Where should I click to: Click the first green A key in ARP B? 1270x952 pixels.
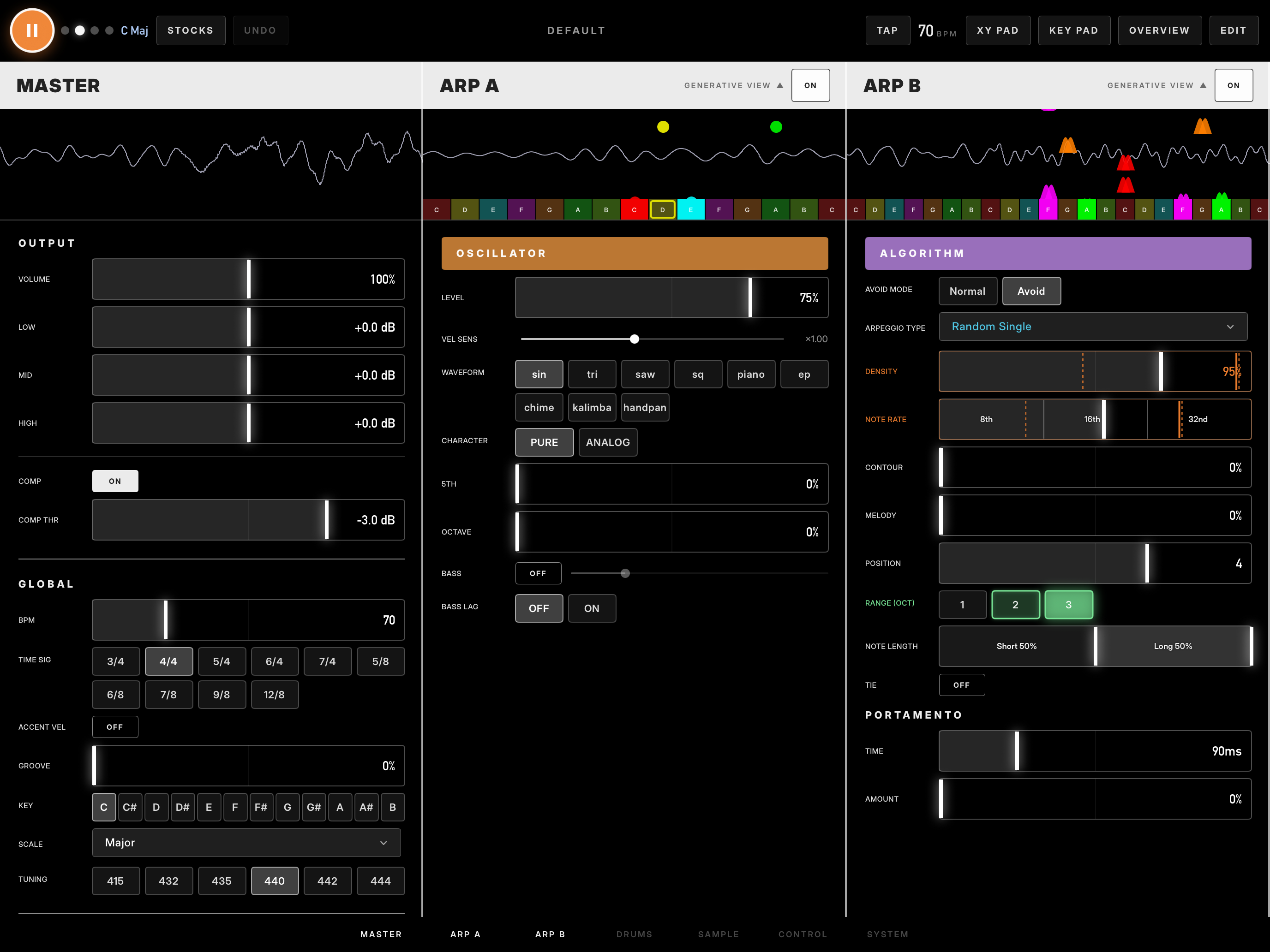(x=1086, y=209)
